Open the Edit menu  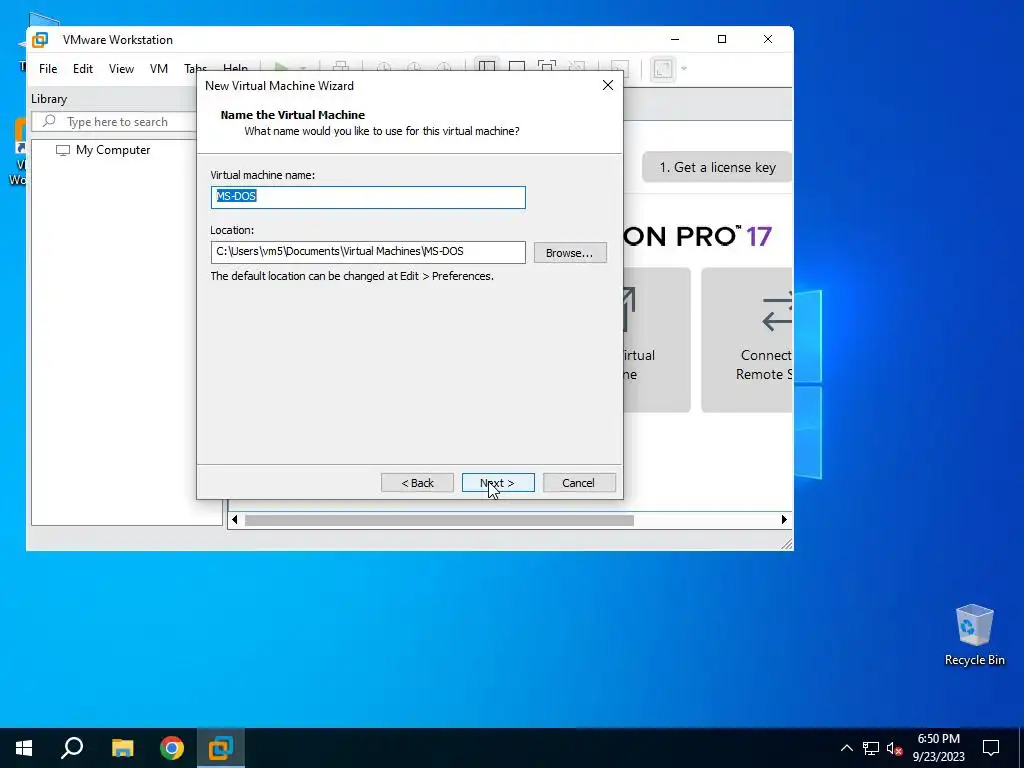(x=82, y=69)
